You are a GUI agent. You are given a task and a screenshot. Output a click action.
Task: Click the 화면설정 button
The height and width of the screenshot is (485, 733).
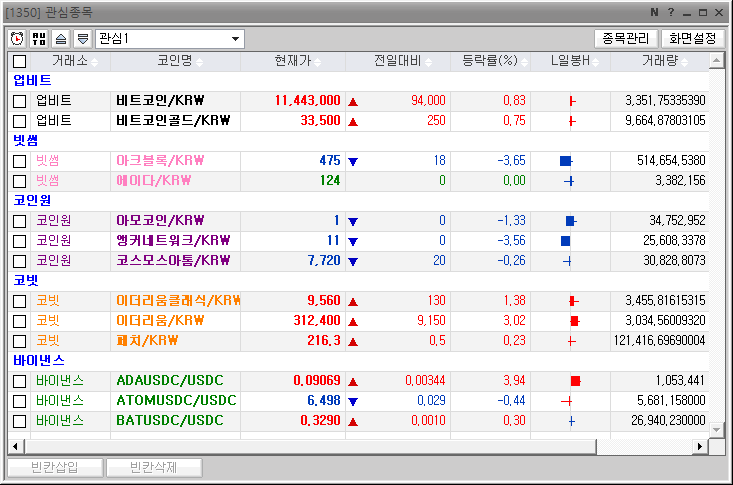point(692,39)
